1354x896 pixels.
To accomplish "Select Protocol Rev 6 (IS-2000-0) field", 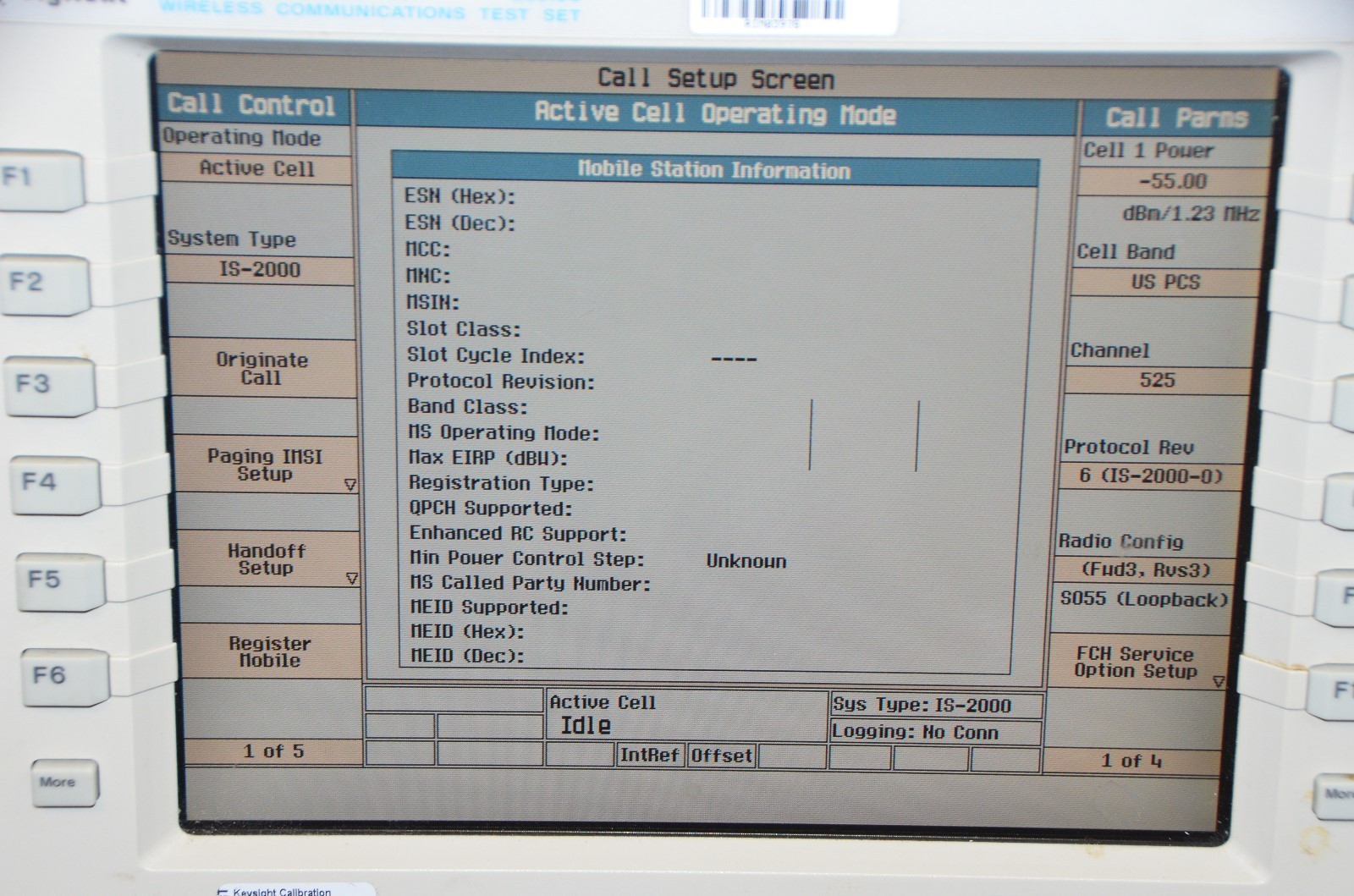I will click(x=1151, y=475).
